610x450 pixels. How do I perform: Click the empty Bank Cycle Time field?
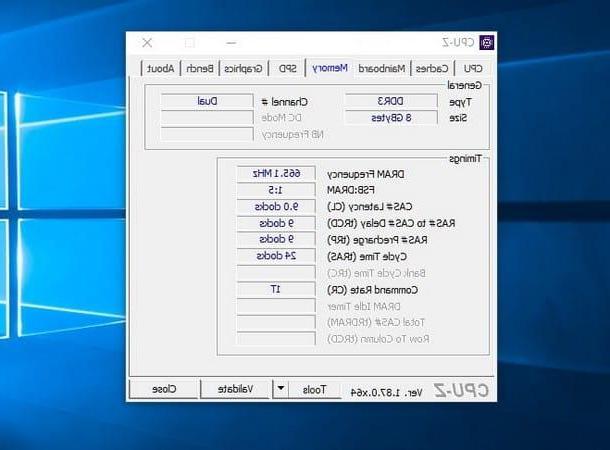pos(276,273)
